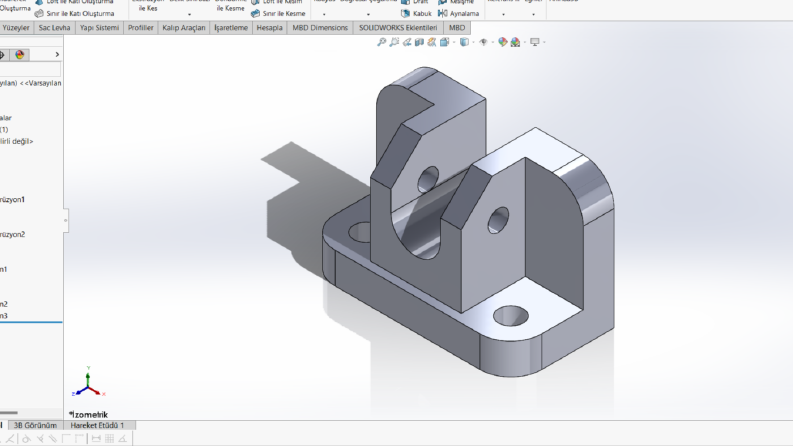Open the View Settings dropdown arrow
The width and height of the screenshot is (793, 446).
tap(544, 42)
